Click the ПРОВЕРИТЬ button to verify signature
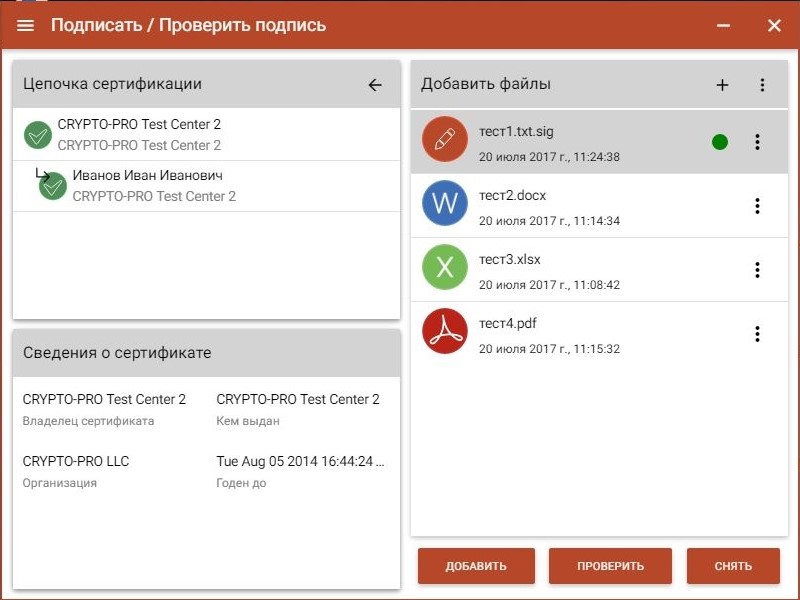Screen dimensions: 800x600 pos(610,566)
